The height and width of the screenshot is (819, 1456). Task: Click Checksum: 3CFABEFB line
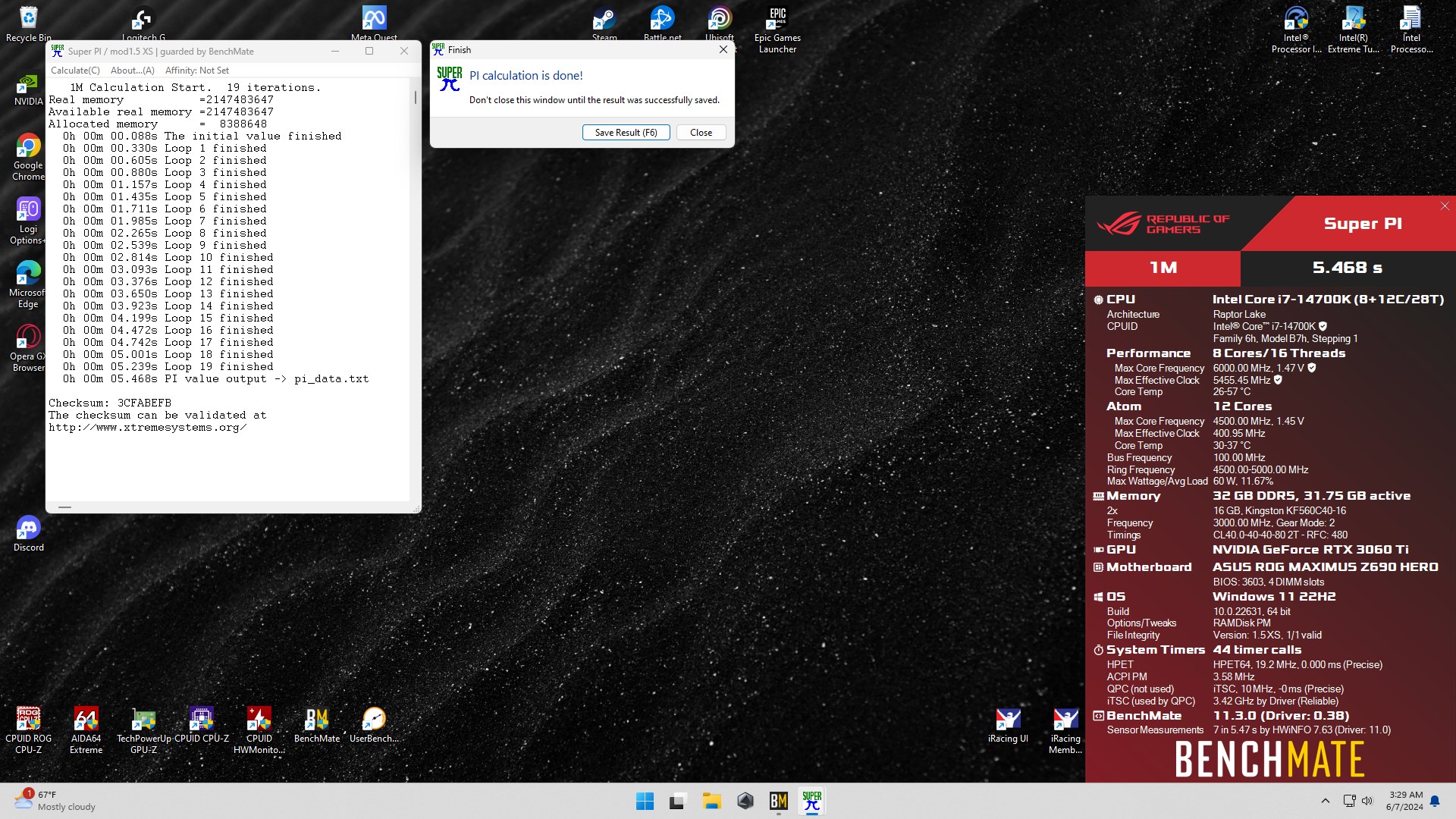pos(110,403)
